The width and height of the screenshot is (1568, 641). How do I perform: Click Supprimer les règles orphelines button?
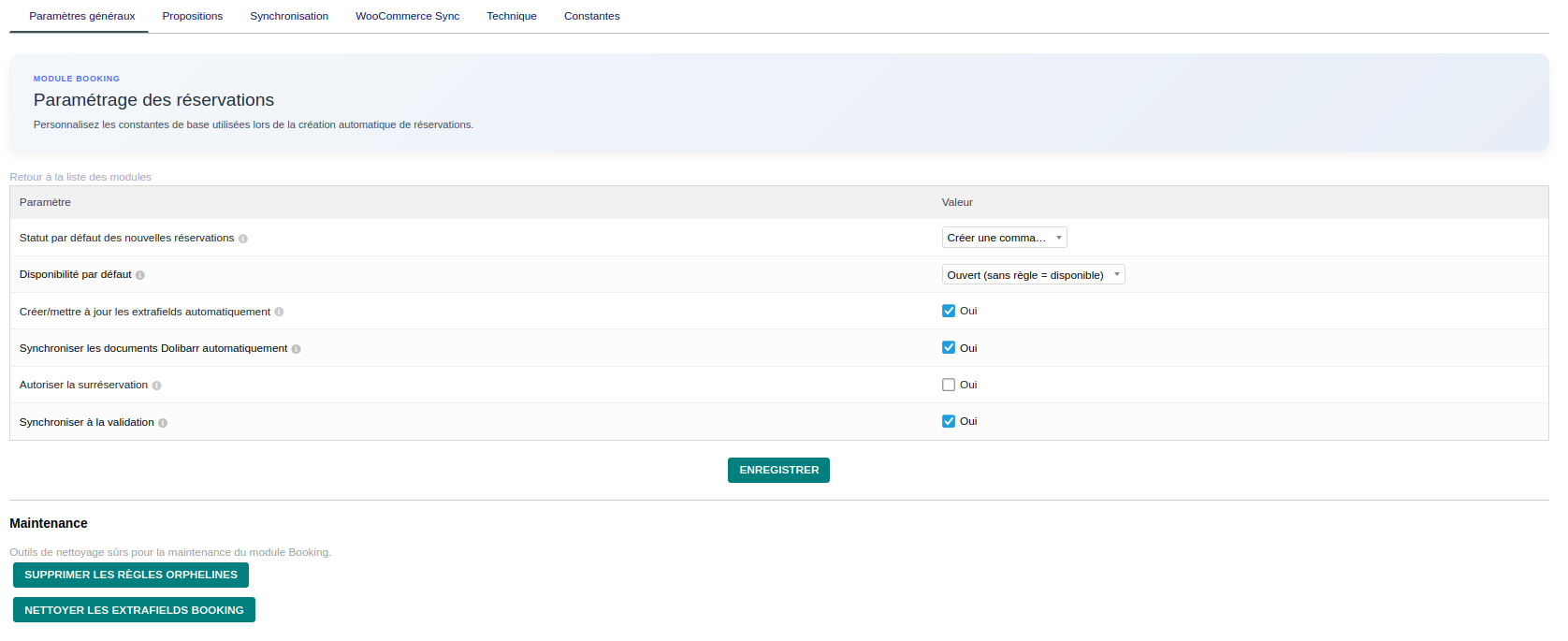pos(131,575)
